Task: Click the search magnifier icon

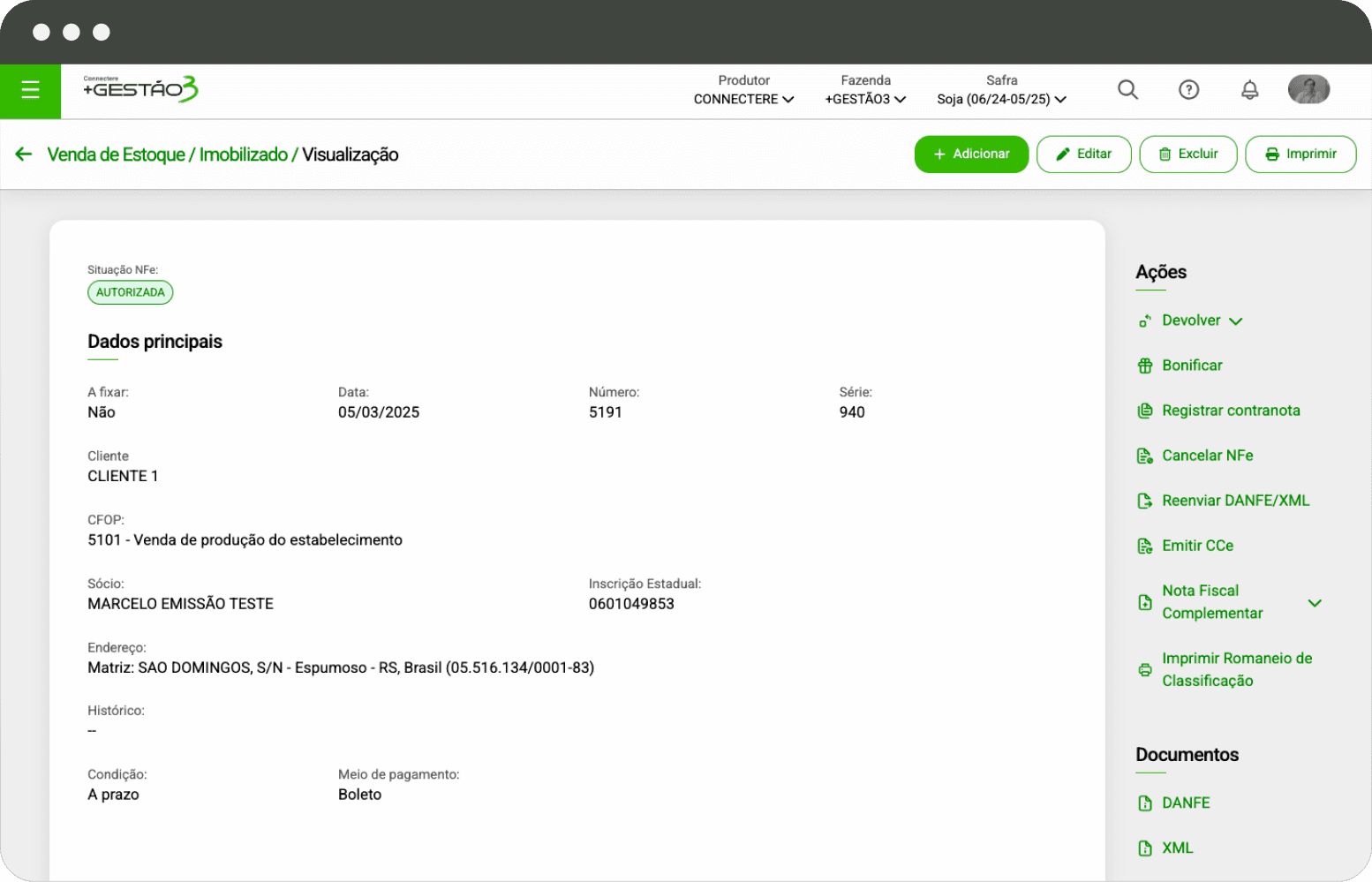Action: [x=1127, y=90]
